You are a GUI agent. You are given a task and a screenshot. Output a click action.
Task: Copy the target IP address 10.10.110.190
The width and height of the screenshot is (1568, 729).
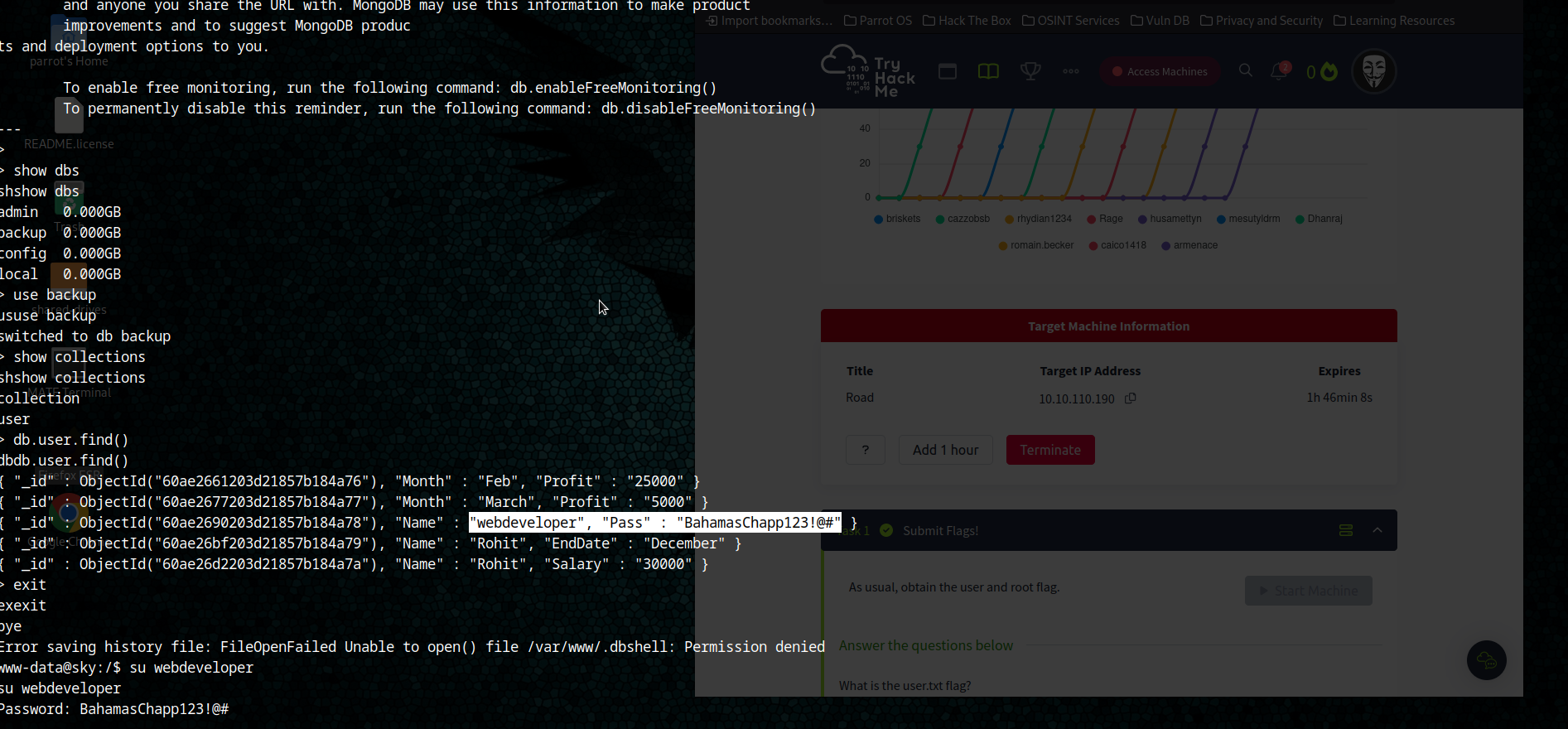(x=1130, y=398)
